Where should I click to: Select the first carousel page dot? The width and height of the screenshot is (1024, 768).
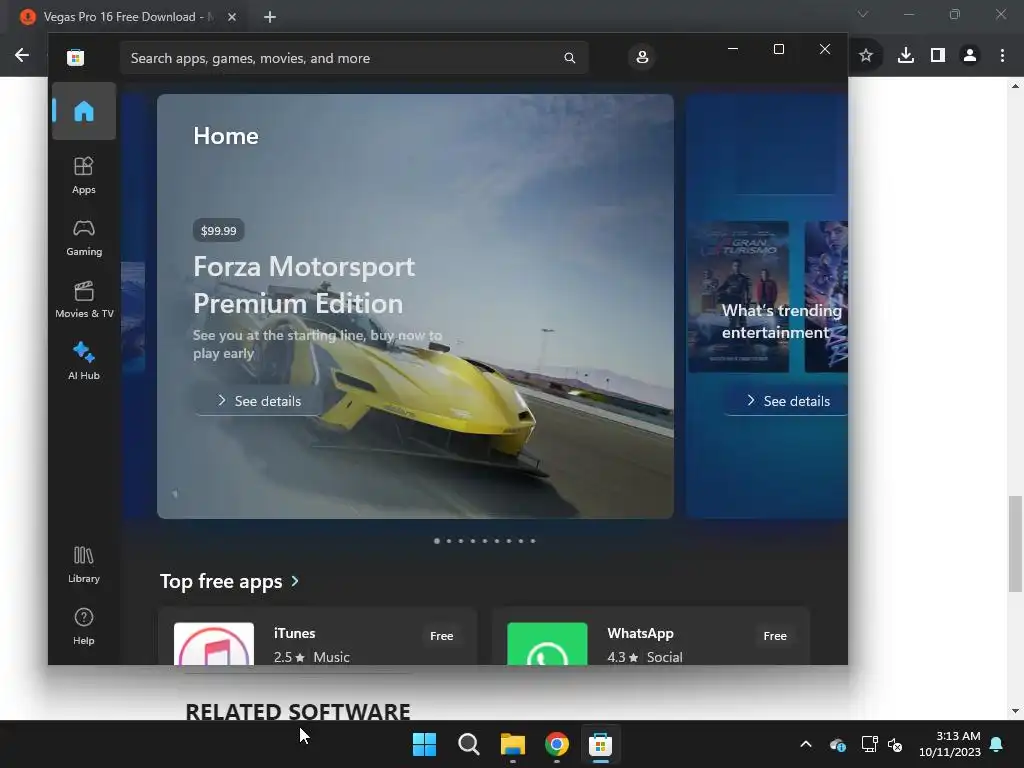click(x=437, y=541)
